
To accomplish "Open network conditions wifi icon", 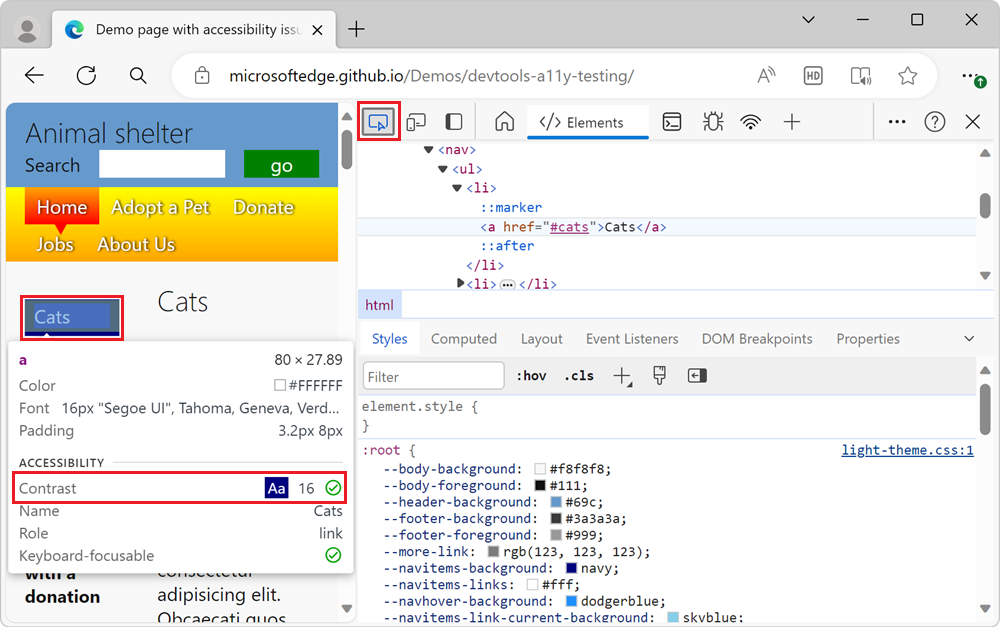I will [x=751, y=120].
